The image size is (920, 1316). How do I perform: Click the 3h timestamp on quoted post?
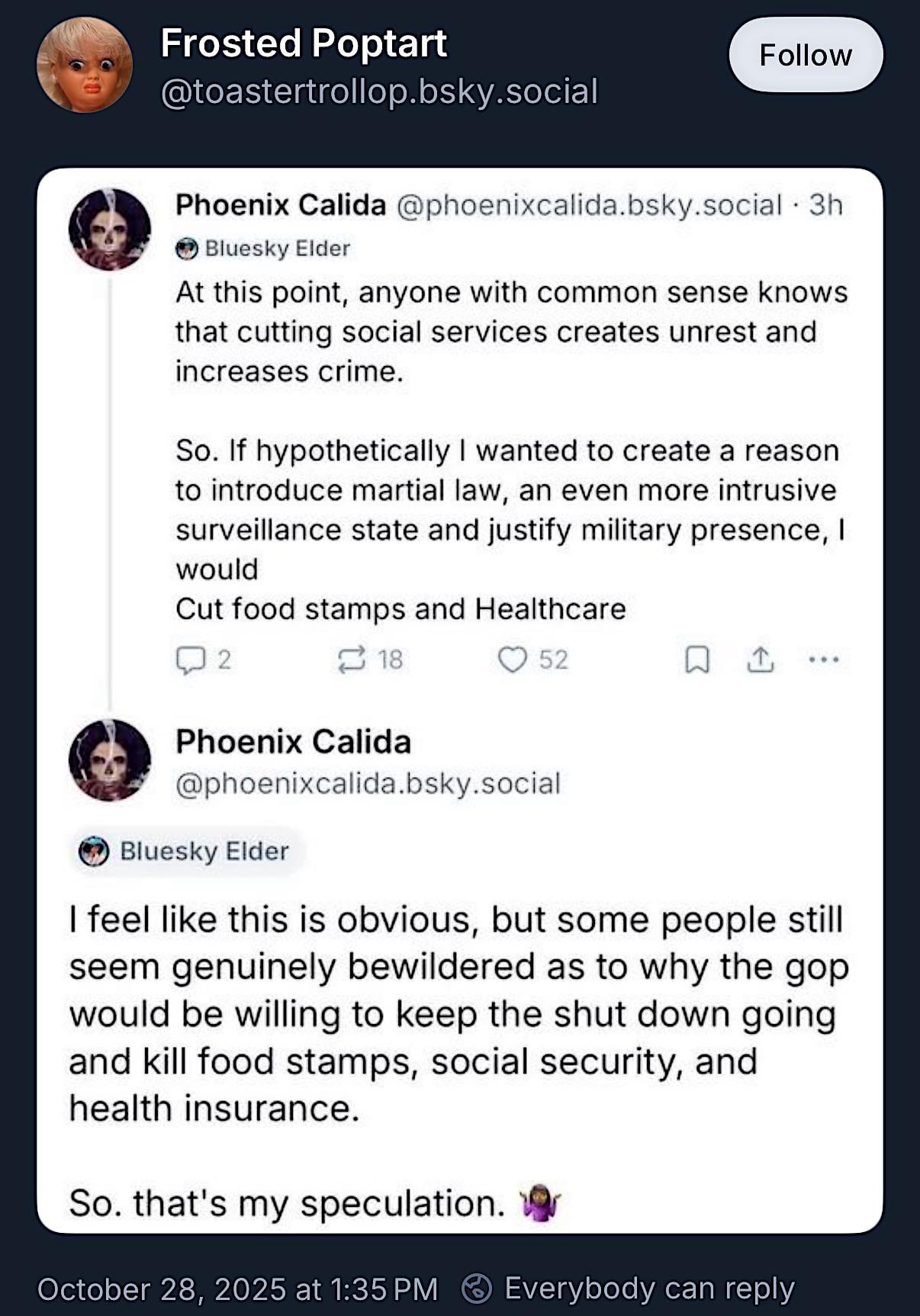tap(825, 205)
